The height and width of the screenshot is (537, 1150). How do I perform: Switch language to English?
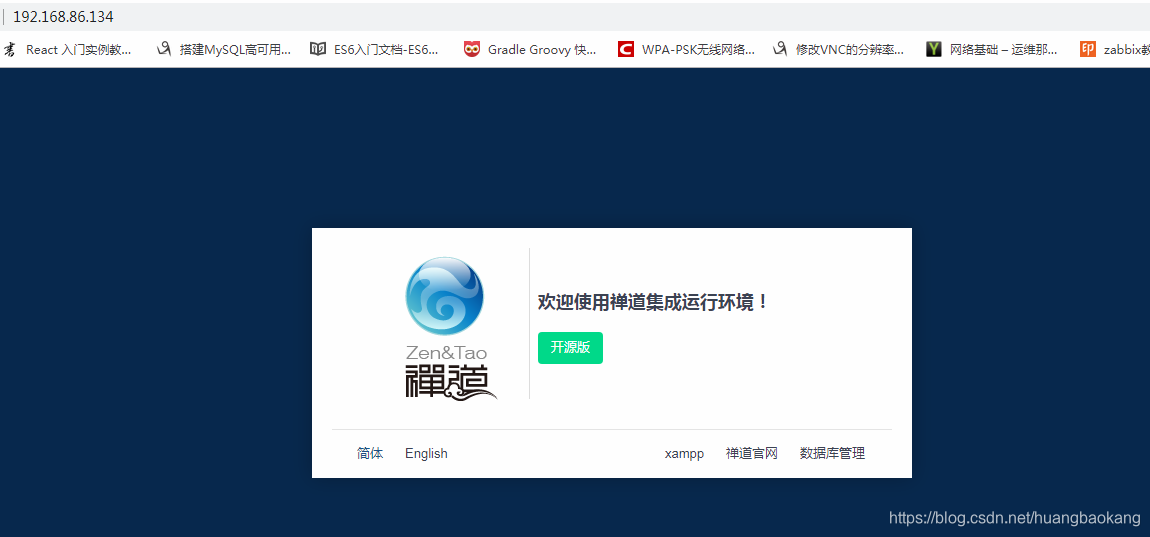[426, 453]
